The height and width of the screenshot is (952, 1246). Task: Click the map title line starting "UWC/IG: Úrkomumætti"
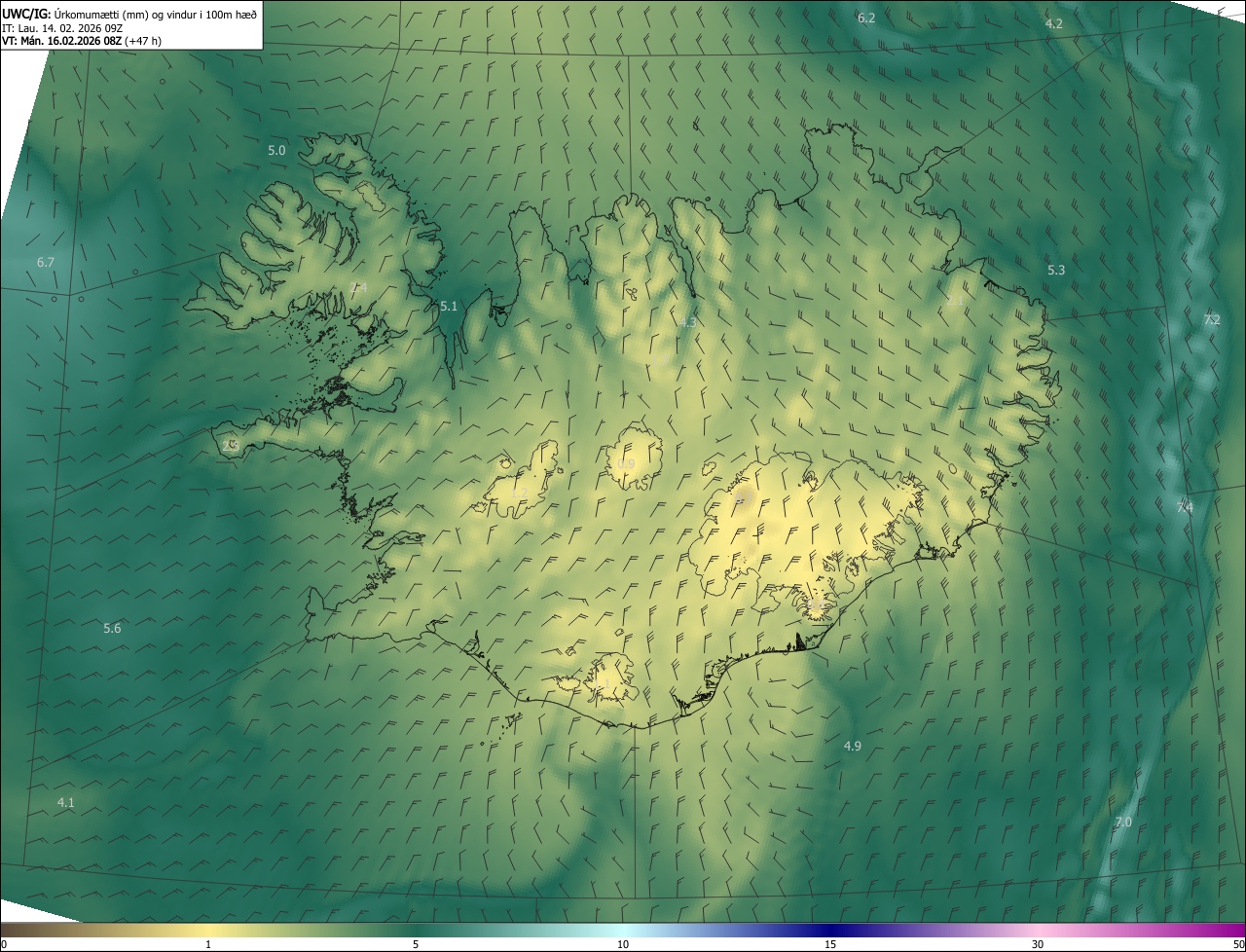click(129, 14)
